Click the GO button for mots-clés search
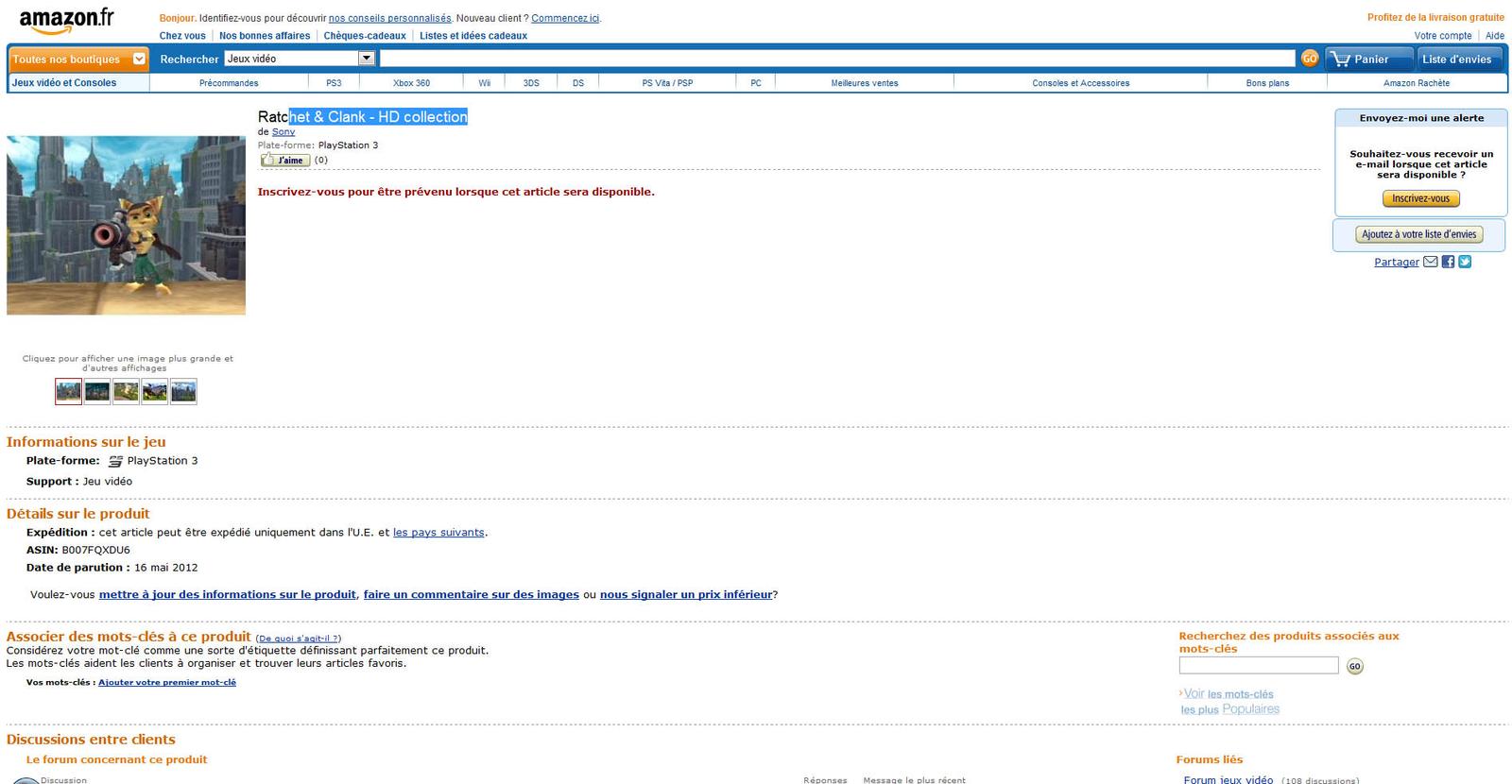The width and height of the screenshot is (1512, 784). (1354, 667)
